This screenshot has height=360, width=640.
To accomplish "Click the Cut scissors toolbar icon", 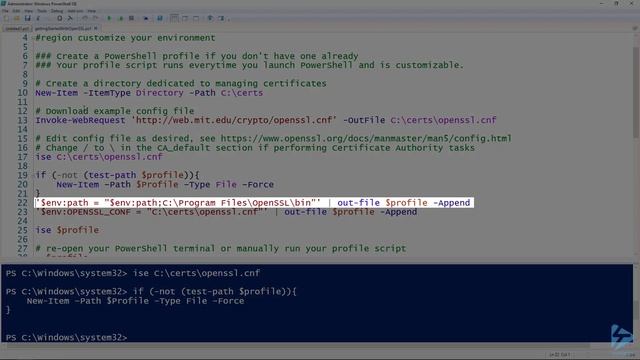I will pos(38,18).
